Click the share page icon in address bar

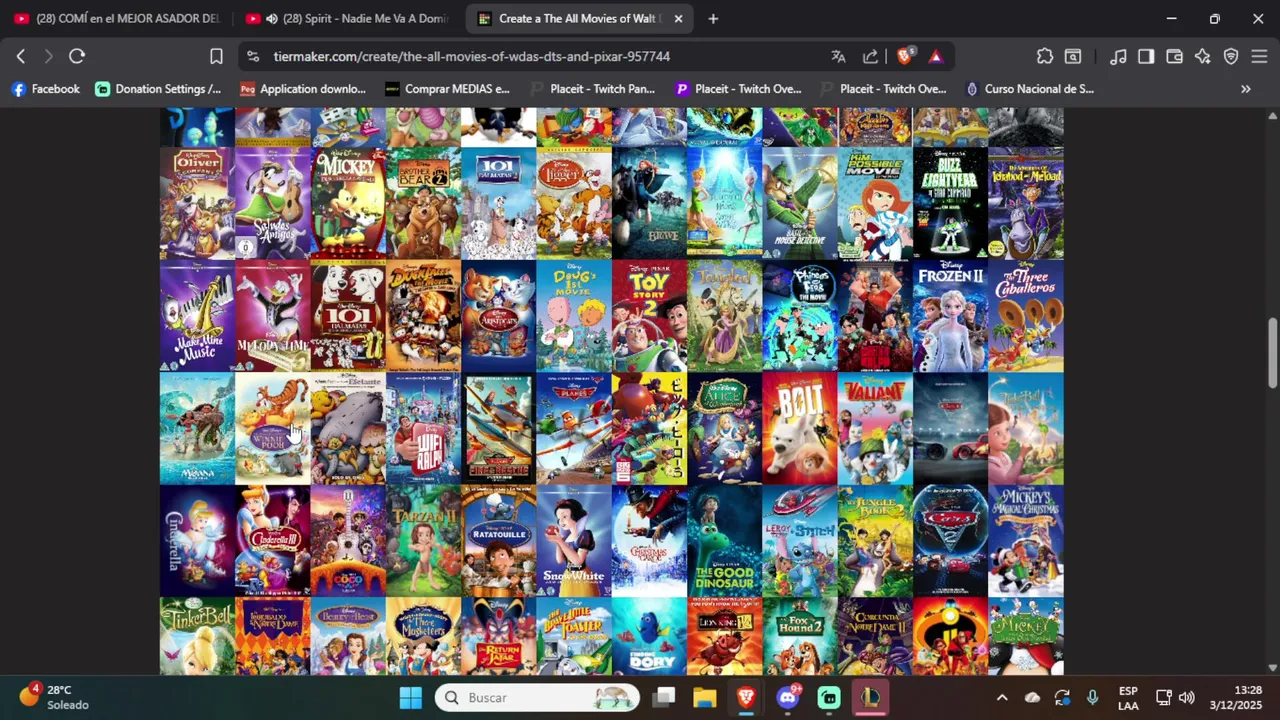(x=870, y=56)
